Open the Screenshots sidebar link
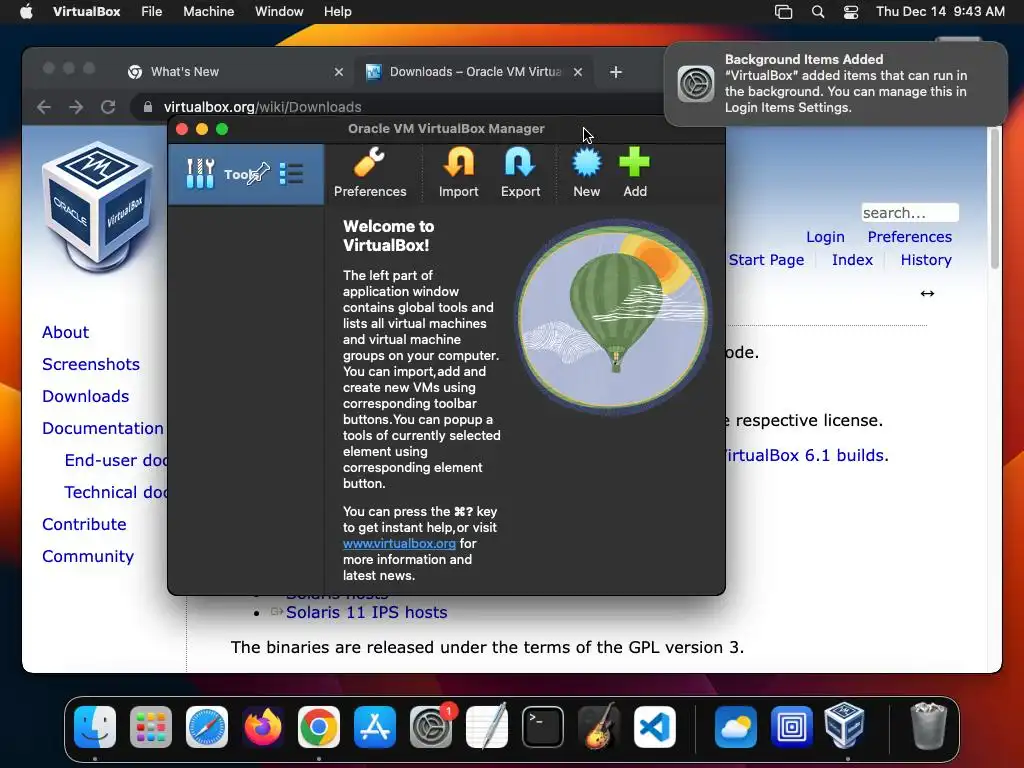This screenshot has width=1024, height=768. pos(91,364)
